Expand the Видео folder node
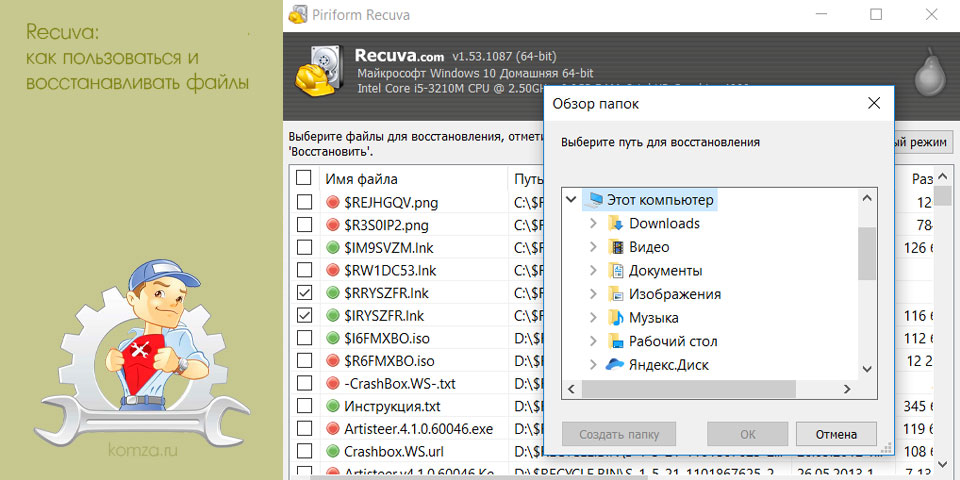 tap(593, 247)
